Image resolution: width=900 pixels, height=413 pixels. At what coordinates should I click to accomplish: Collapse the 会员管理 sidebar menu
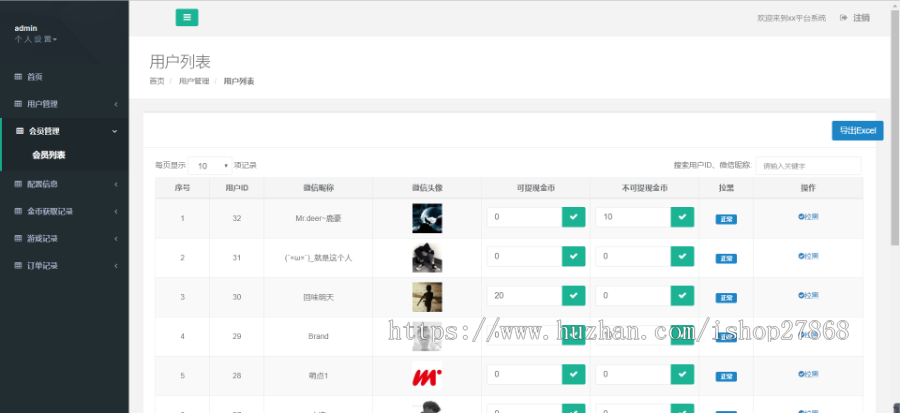point(65,131)
